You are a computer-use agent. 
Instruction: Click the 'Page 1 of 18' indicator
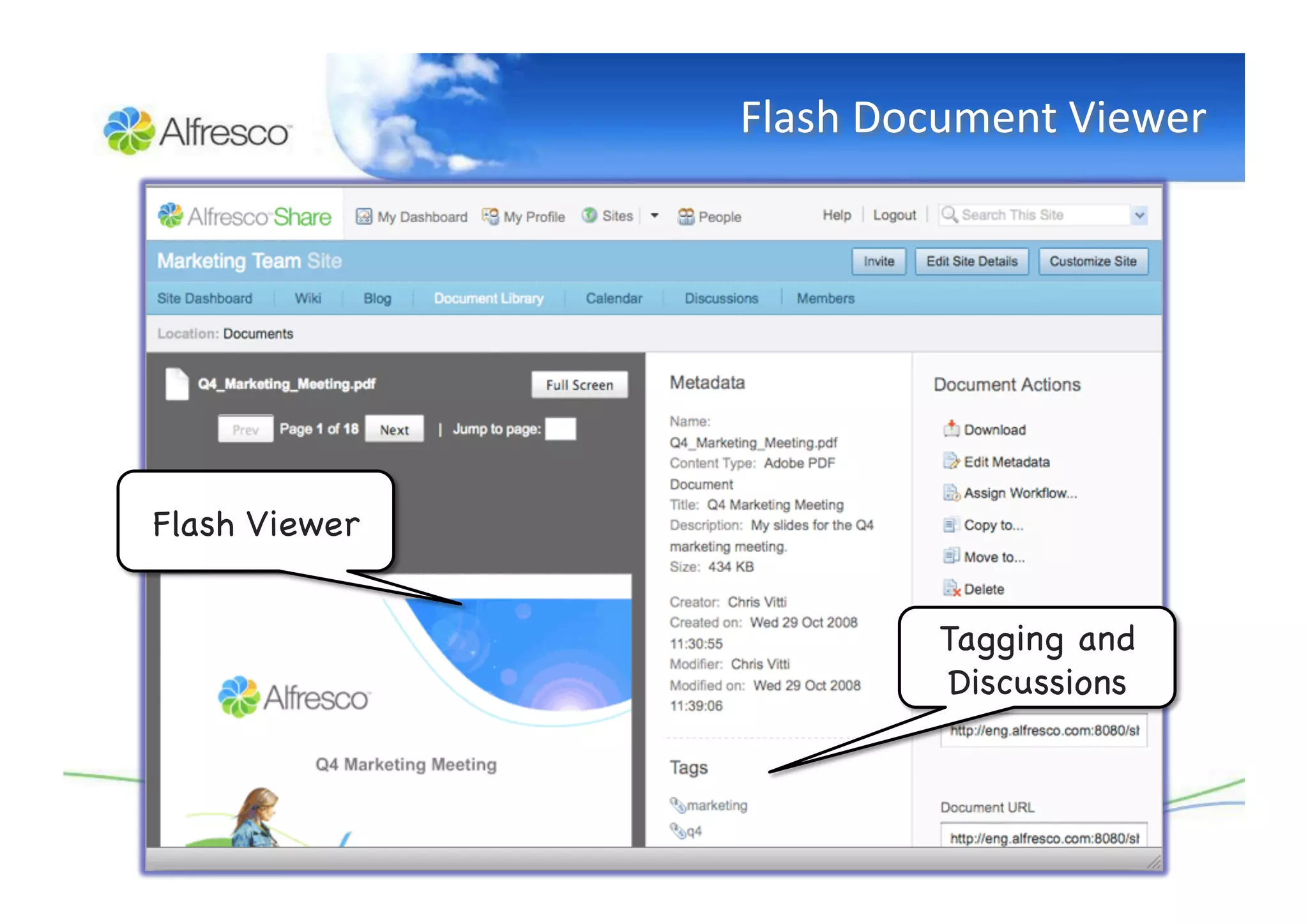(319, 428)
